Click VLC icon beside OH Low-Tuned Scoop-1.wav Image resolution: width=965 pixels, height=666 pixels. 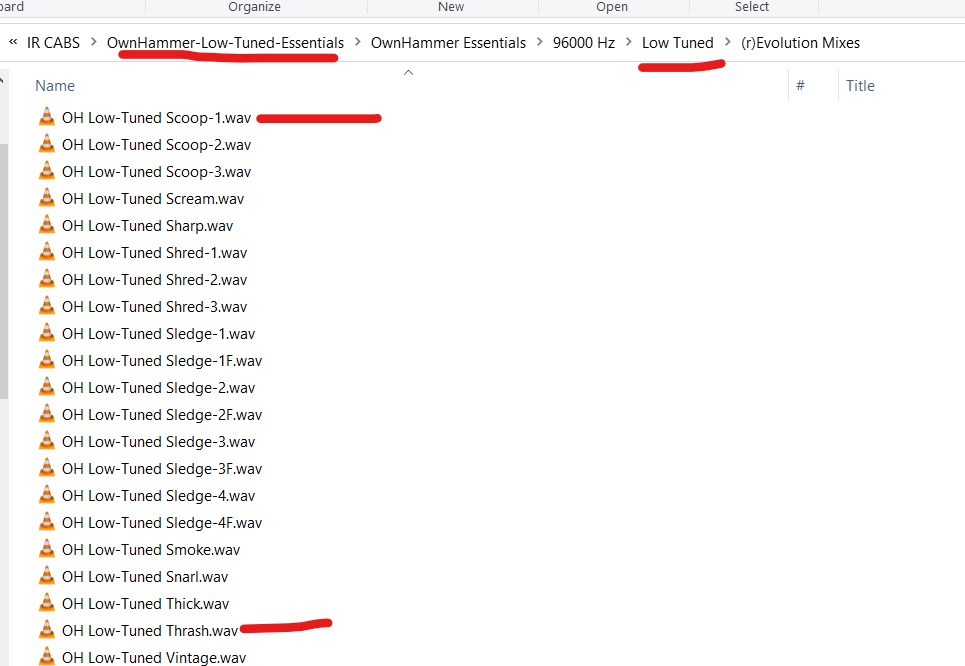coord(47,117)
